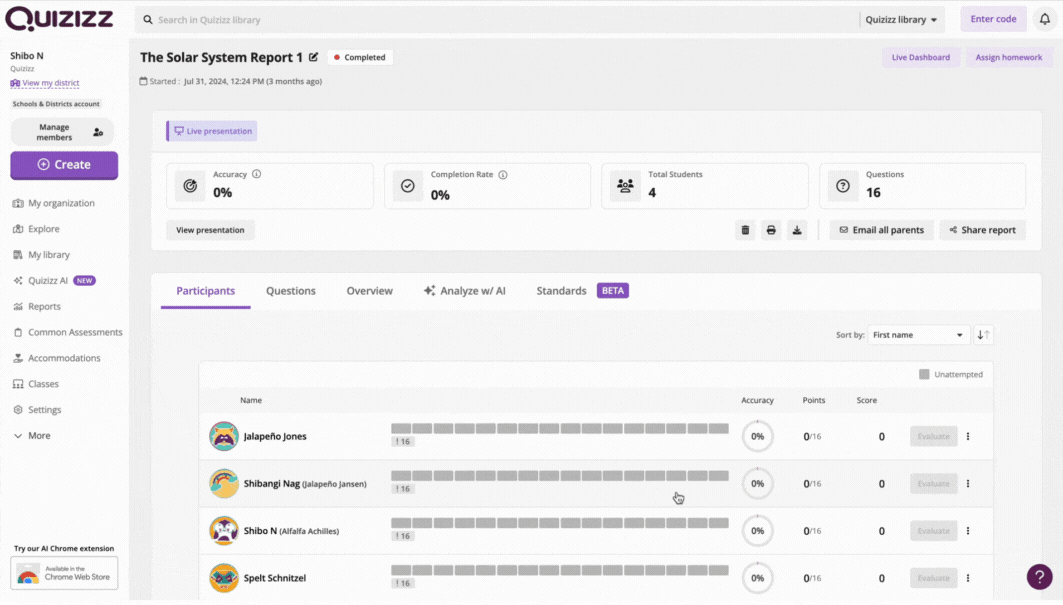Toggle sort order direction arrows
Viewport: 1063px width, 605px height.
[x=983, y=335]
